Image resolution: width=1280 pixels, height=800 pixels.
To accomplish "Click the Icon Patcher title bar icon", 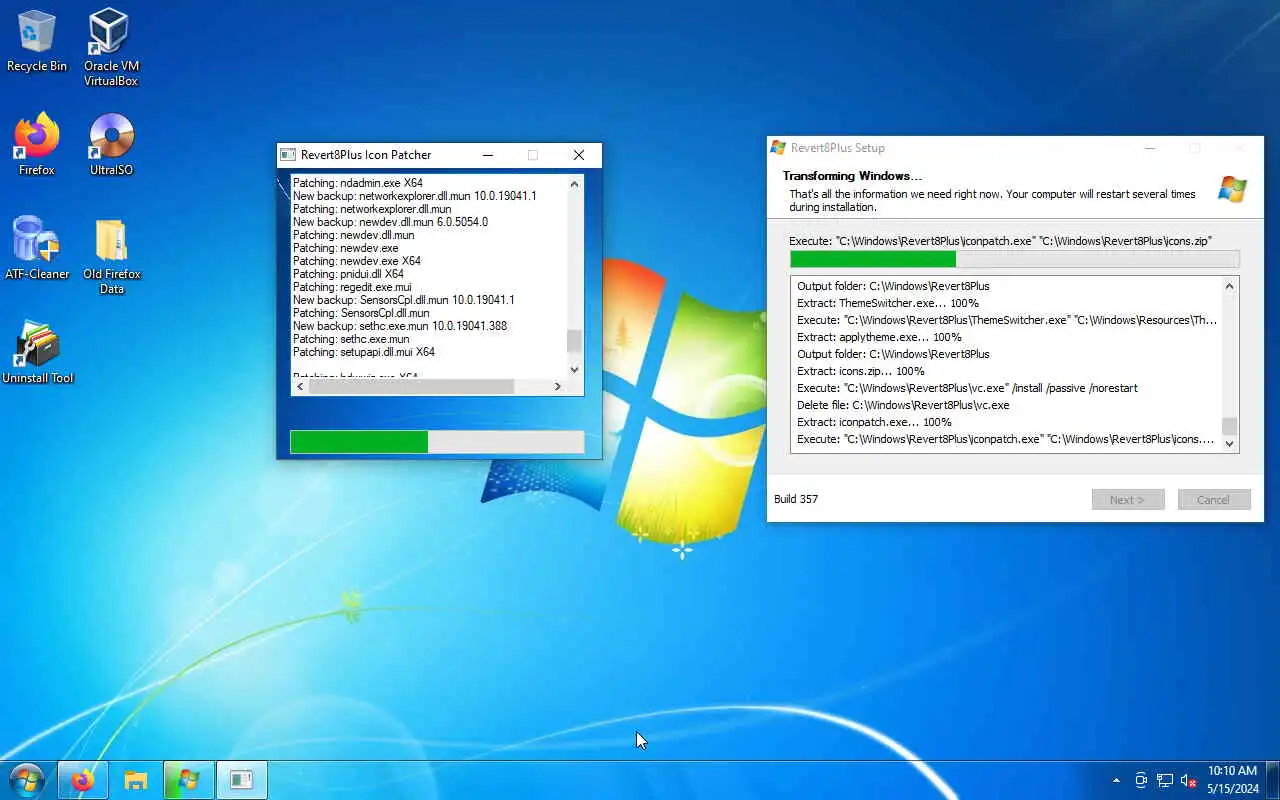I will 288,155.
